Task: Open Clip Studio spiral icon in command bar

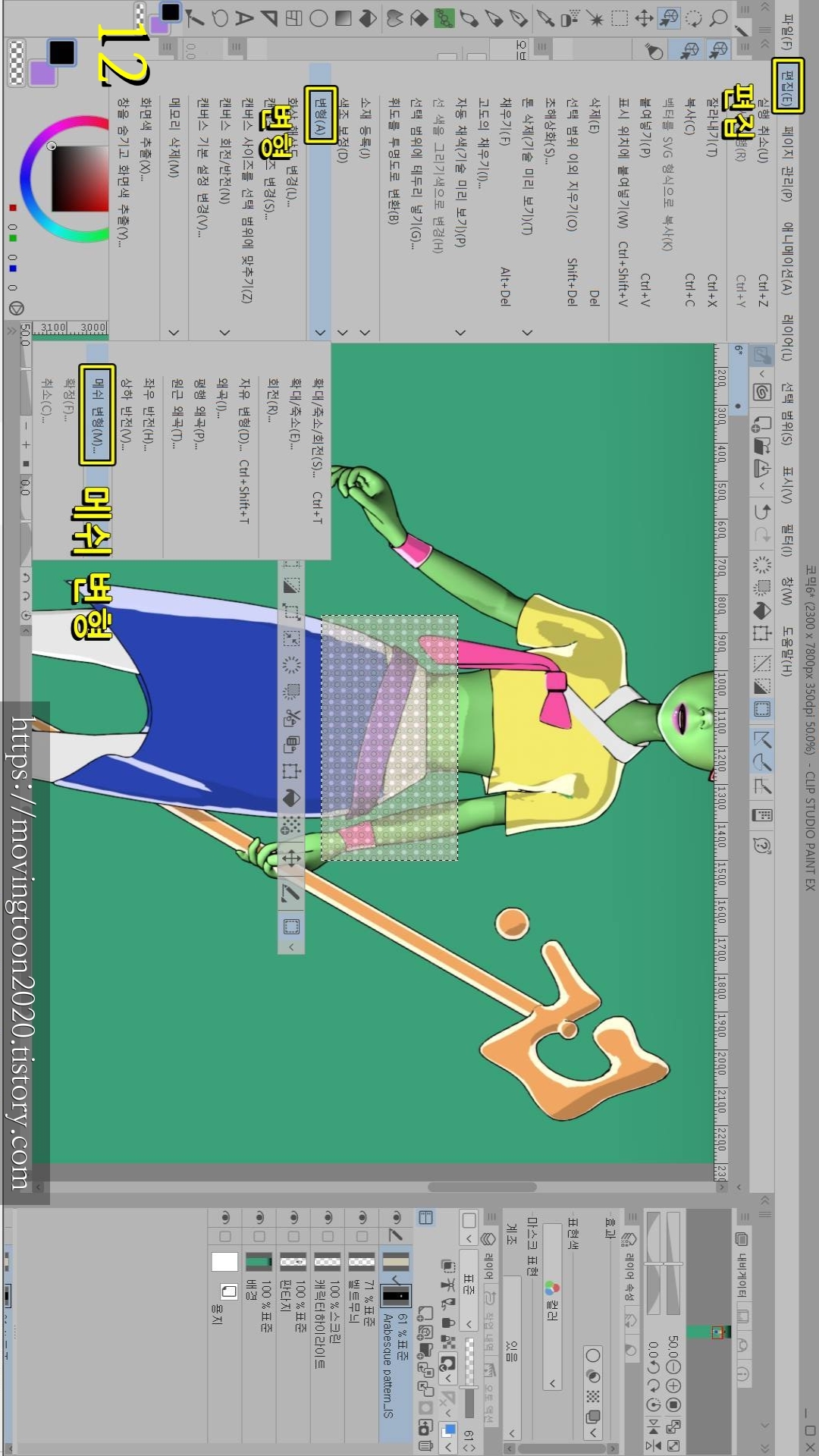Action: (762, 392)
